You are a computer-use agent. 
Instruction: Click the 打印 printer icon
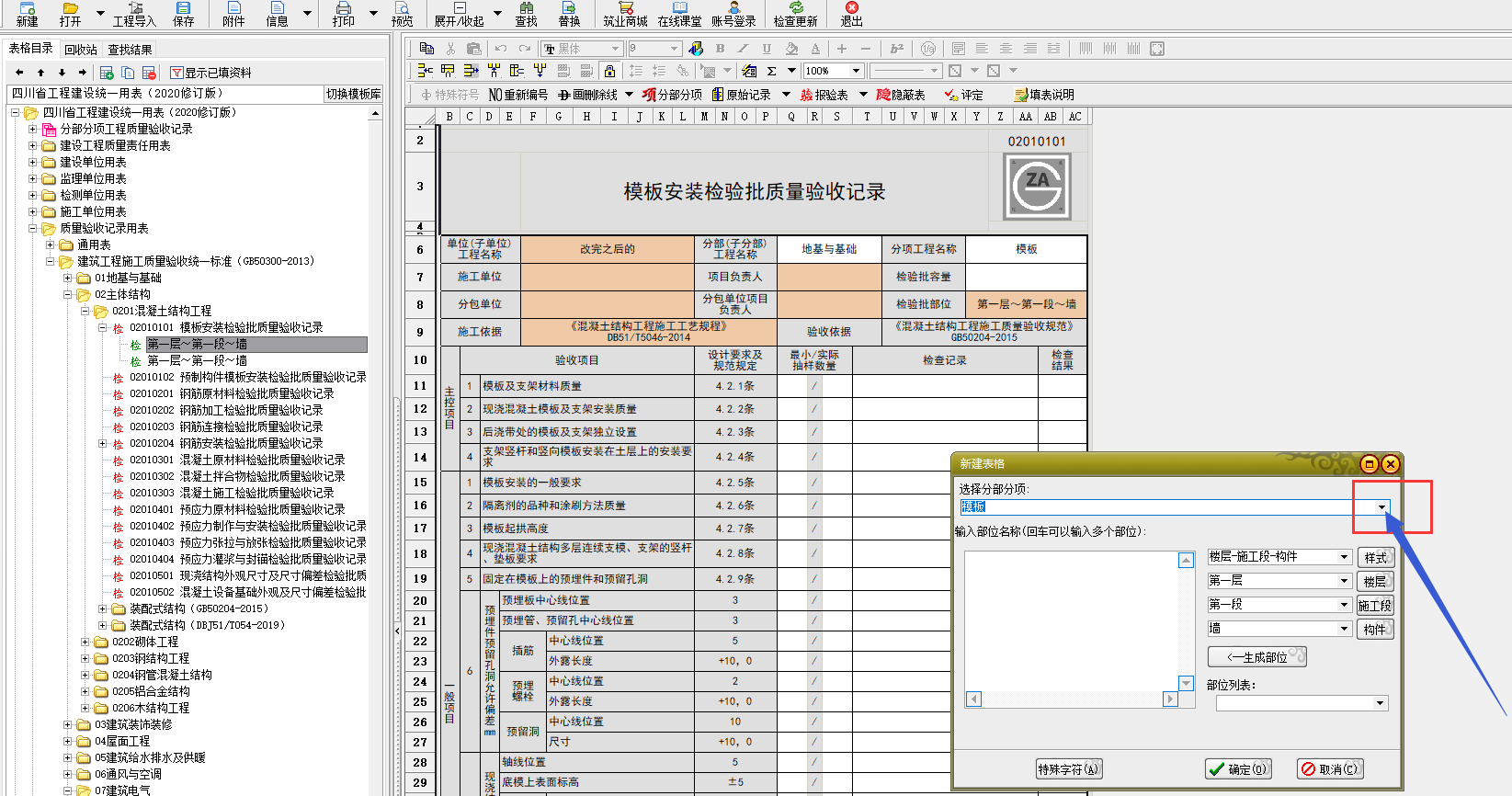point(343,8)
